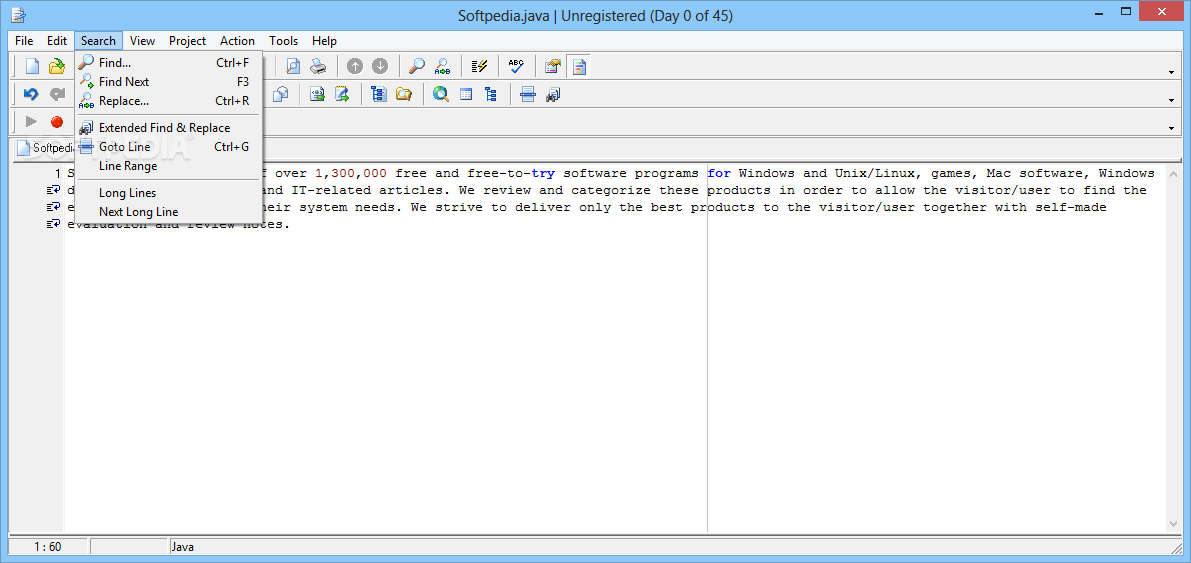Switch to the Softpedia file tab
Image resolution: width=1191 pixels, height=563 pixels.
pyautogui.click(x=45, y=147)
